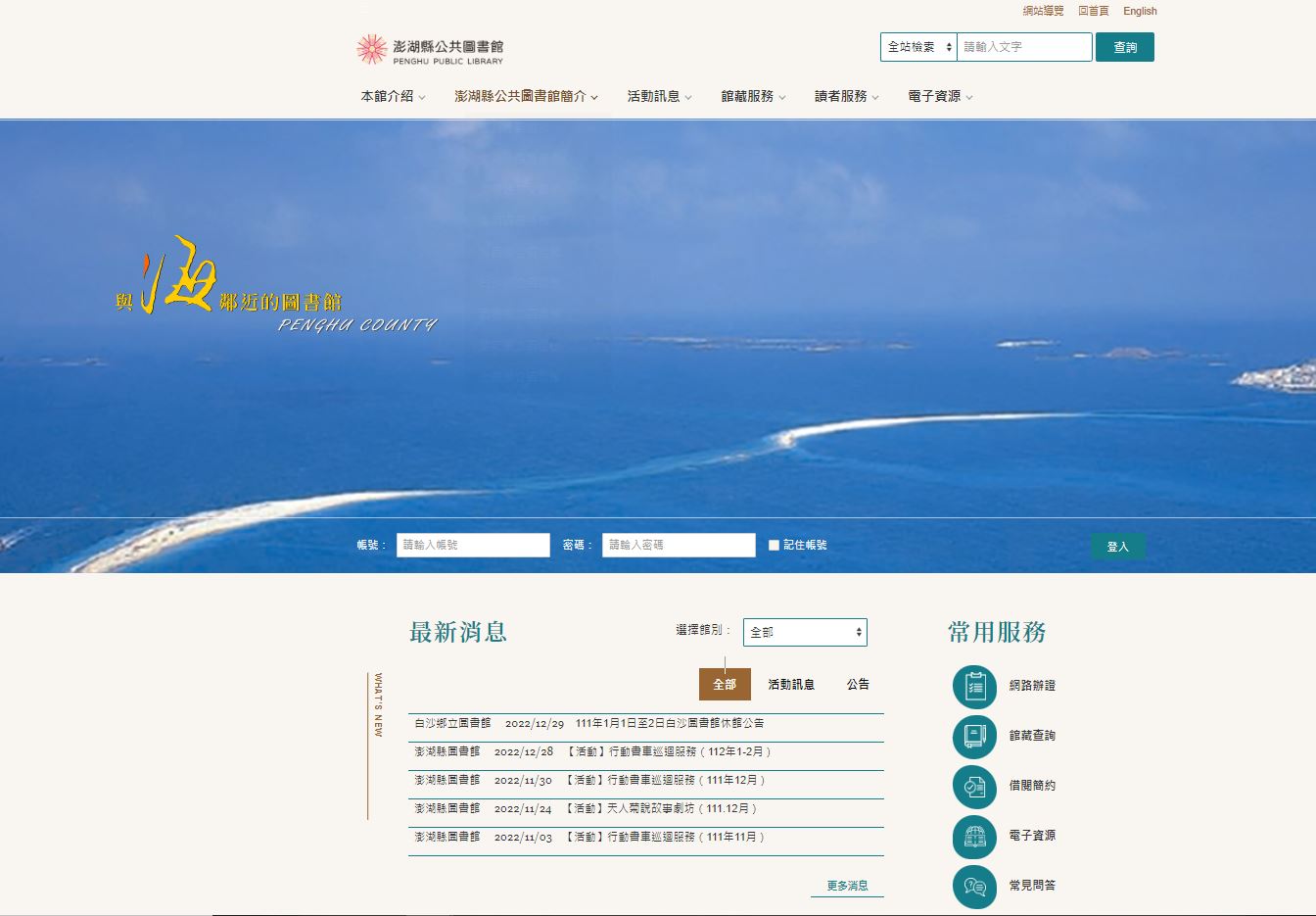Open the 網站導覽 sitemap link
The height and width of the screenshot is (916, 1316).
[1043, 11]
